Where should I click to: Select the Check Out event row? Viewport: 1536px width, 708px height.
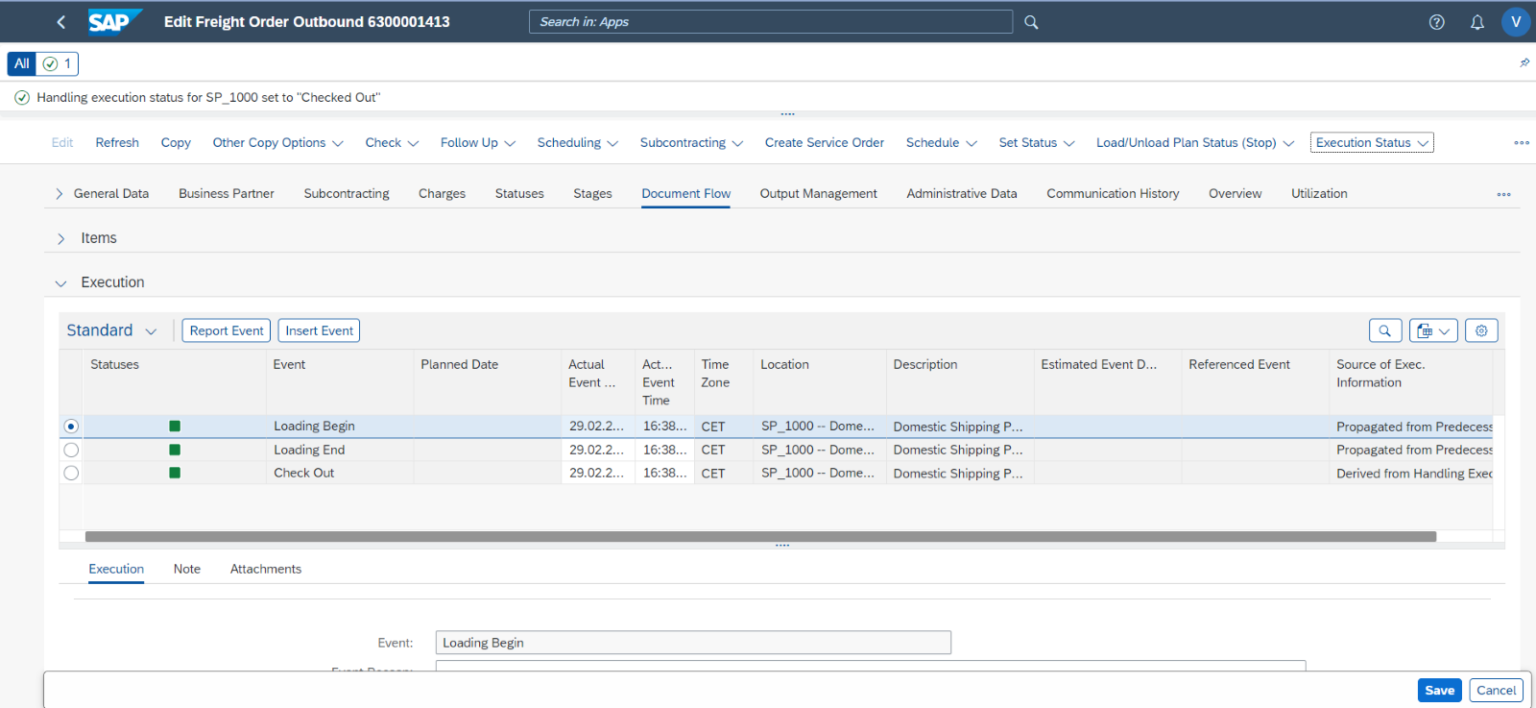coord(71,473)
